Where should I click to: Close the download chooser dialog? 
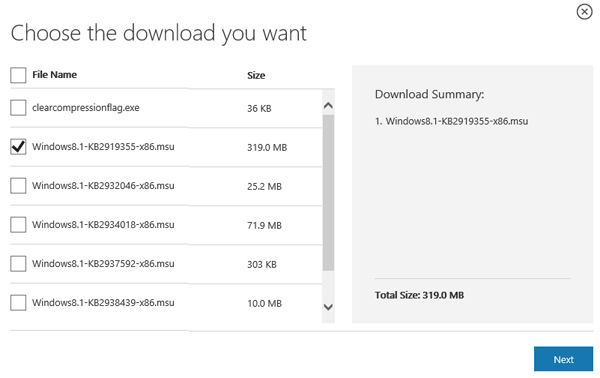(x=584, y=12)
